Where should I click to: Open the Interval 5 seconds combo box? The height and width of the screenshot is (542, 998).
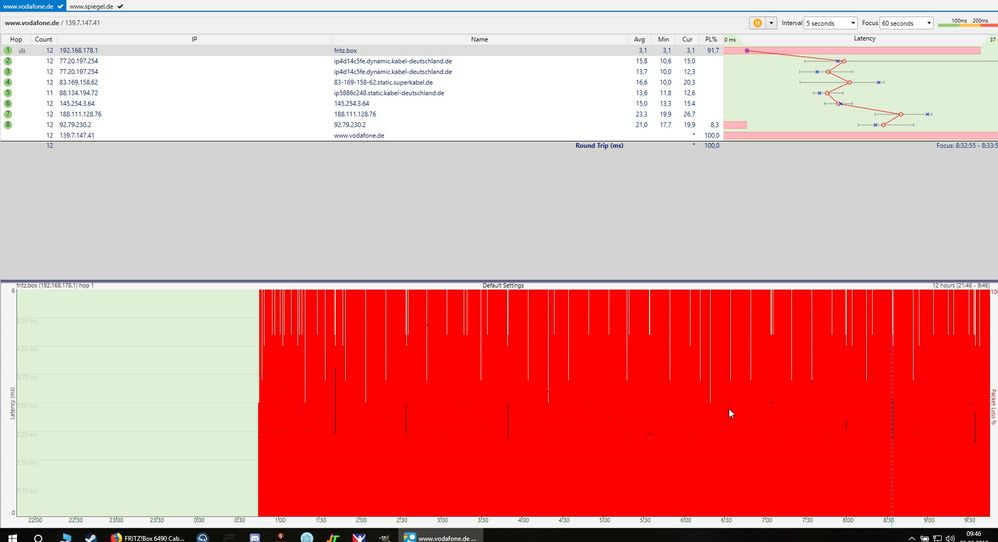point(831,23)
